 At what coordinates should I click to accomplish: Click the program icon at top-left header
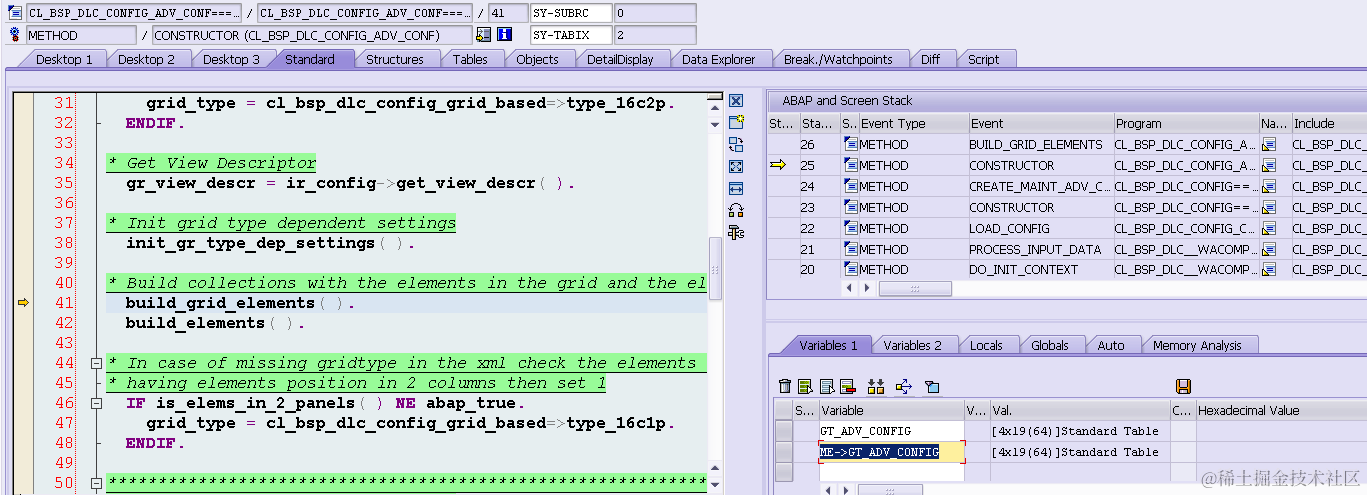(x=15, y=13)
